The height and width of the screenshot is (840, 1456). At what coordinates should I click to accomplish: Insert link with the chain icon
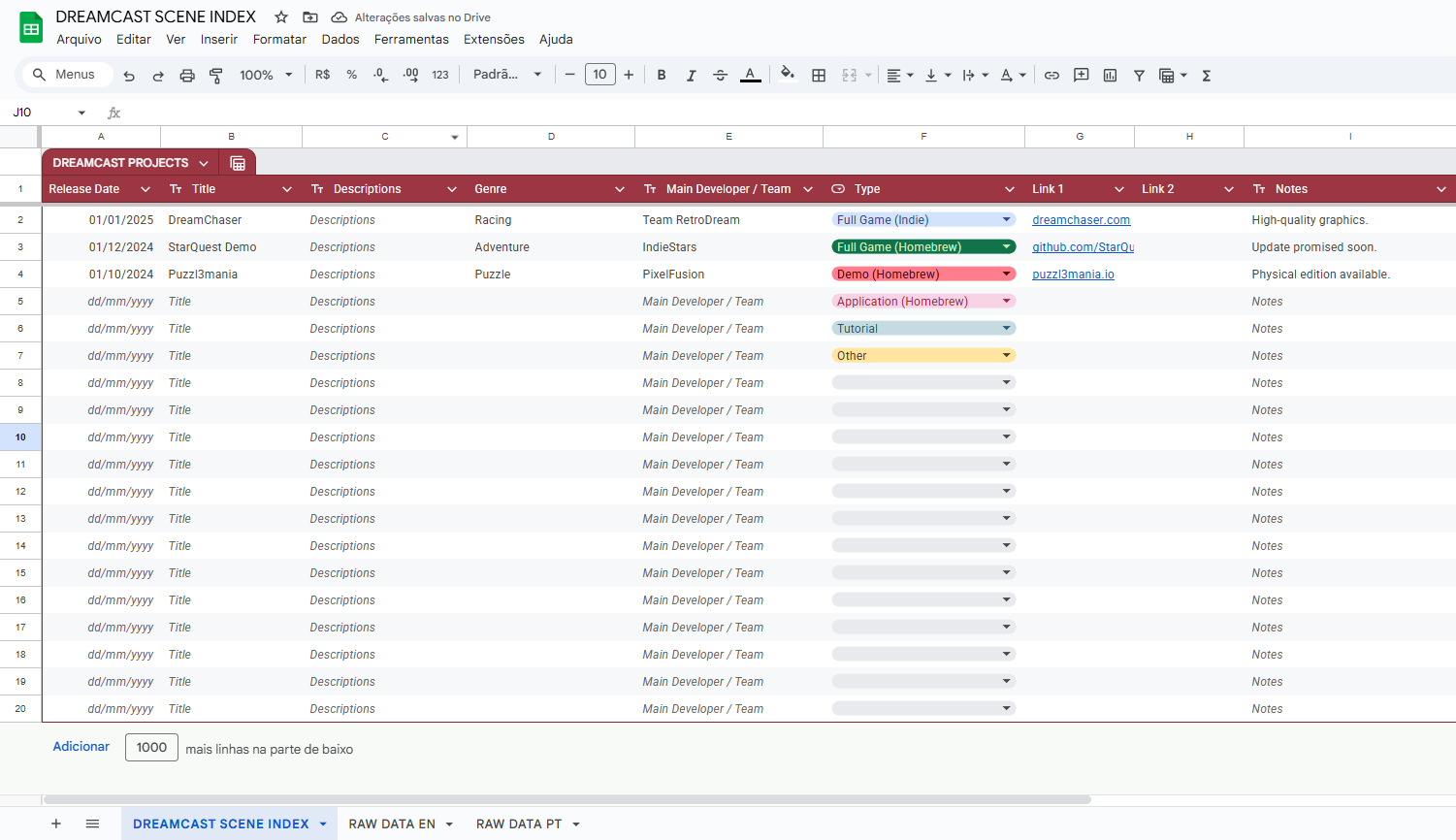point(1052,75)
